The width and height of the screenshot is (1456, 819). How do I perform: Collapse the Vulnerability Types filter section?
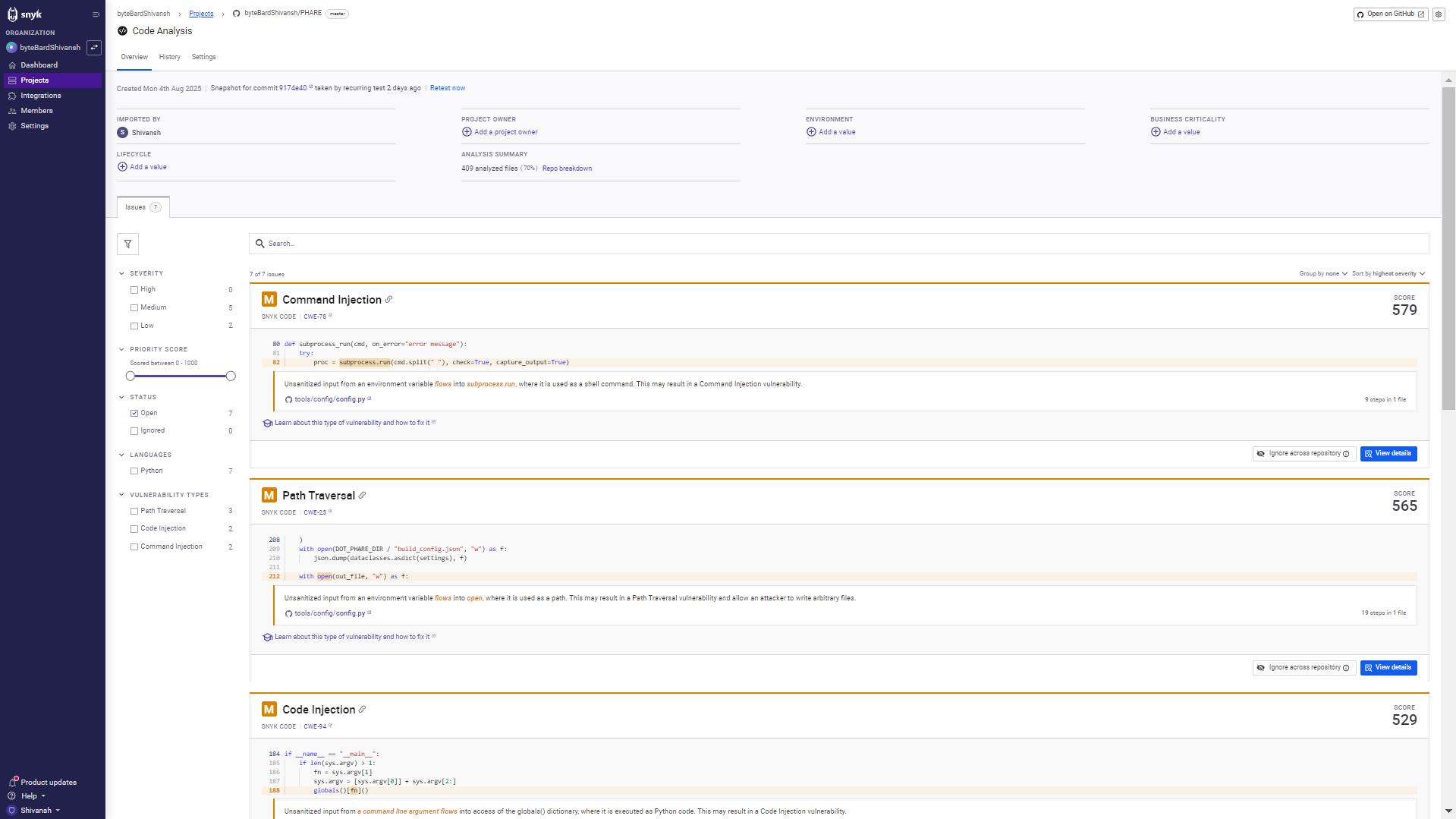pyautogui.click(x=121, y=495)
